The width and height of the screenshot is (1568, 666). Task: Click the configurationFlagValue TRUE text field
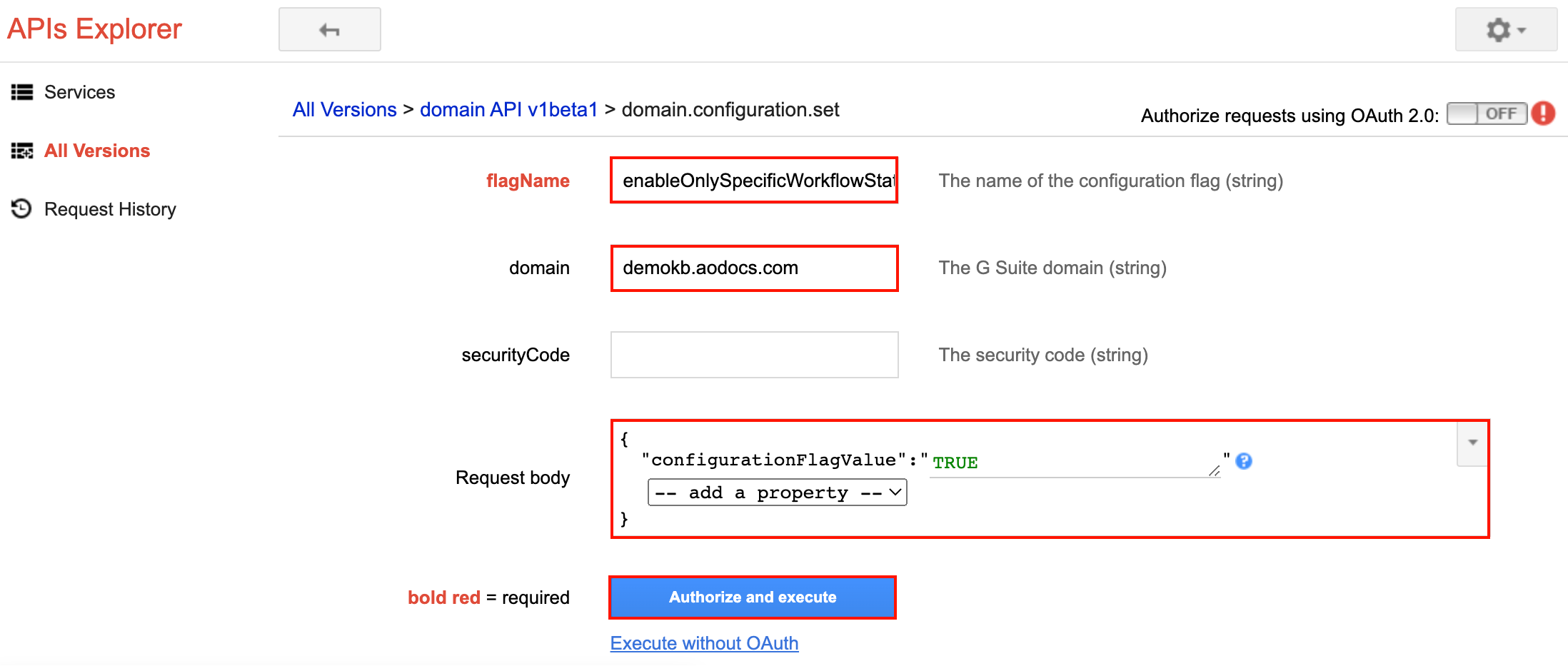(1075, 463)
